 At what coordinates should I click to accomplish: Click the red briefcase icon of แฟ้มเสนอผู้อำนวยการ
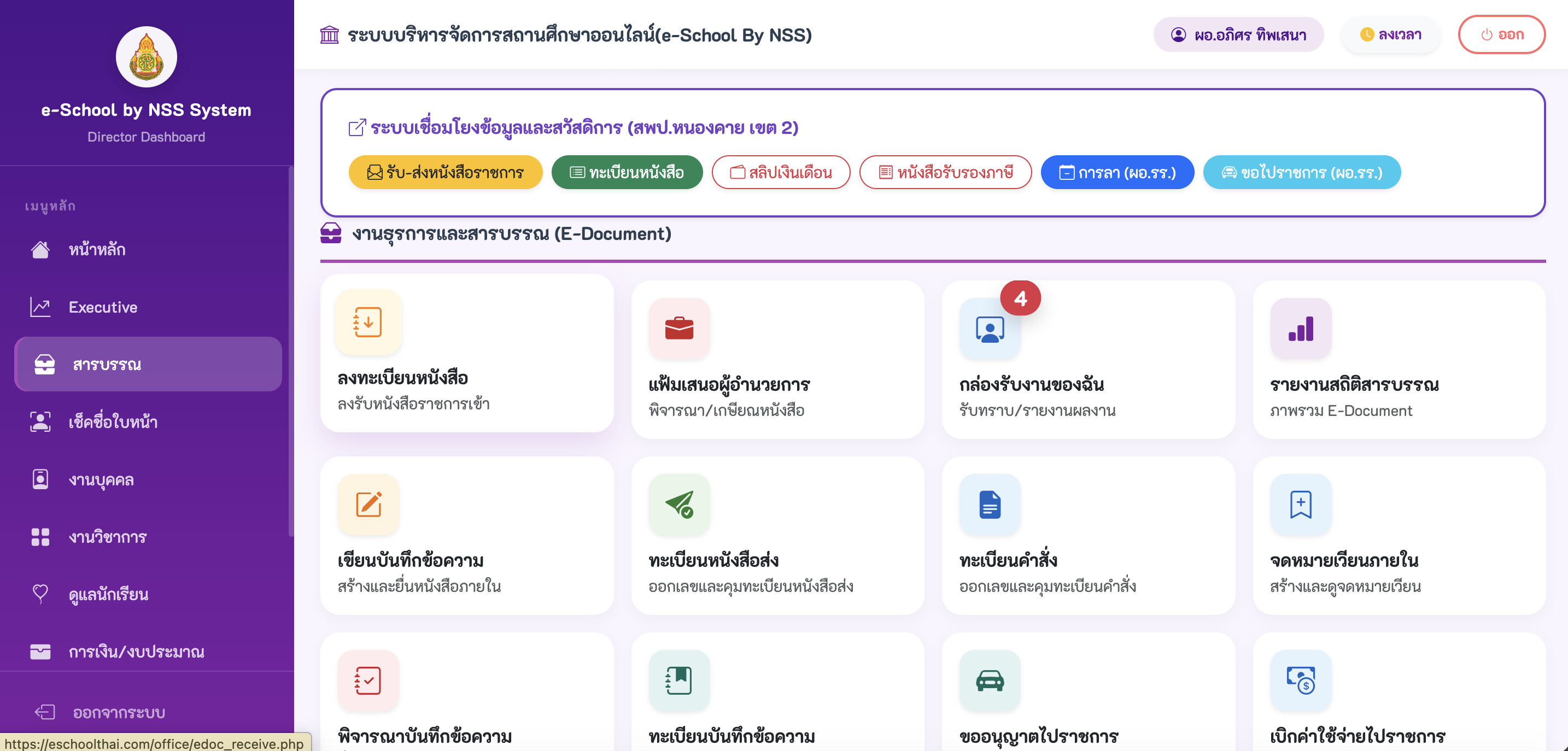coord(680,328)
